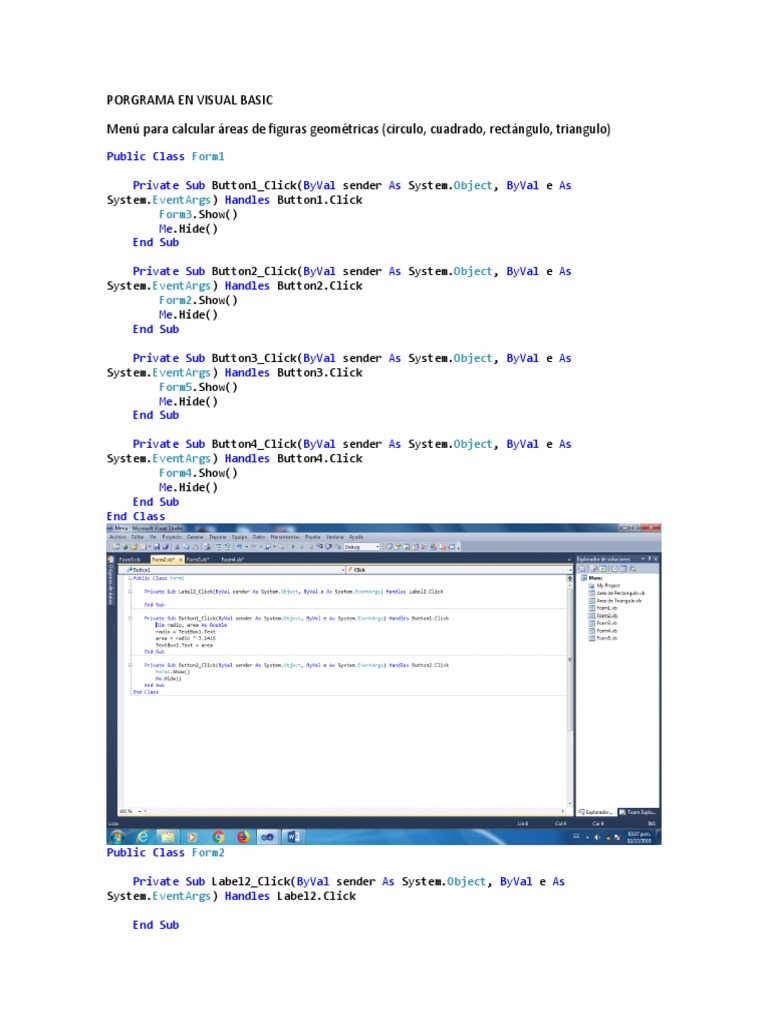Open Google Chrome from the taskbar

coord(218,837)
